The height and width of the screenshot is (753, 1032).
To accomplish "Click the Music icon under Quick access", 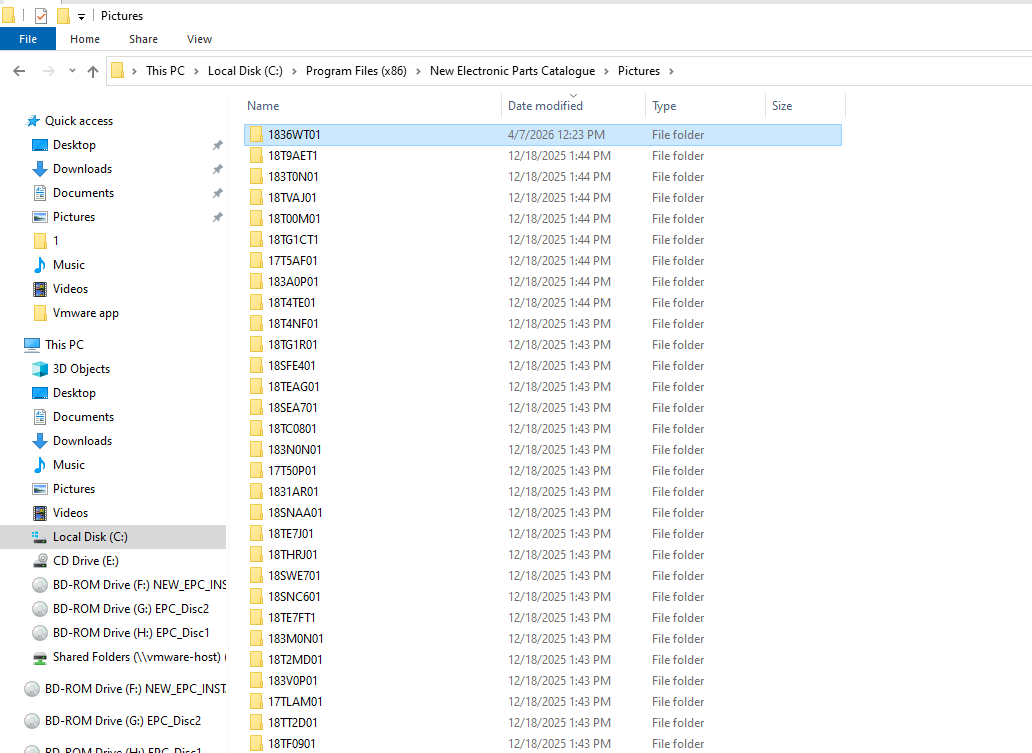I will tap(39, 265).
